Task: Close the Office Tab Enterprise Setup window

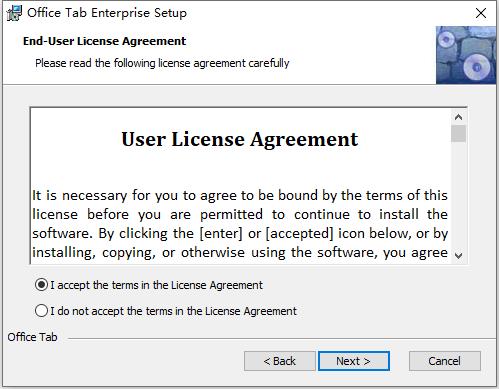Action: pyautogui.click(x=481, y=13)
